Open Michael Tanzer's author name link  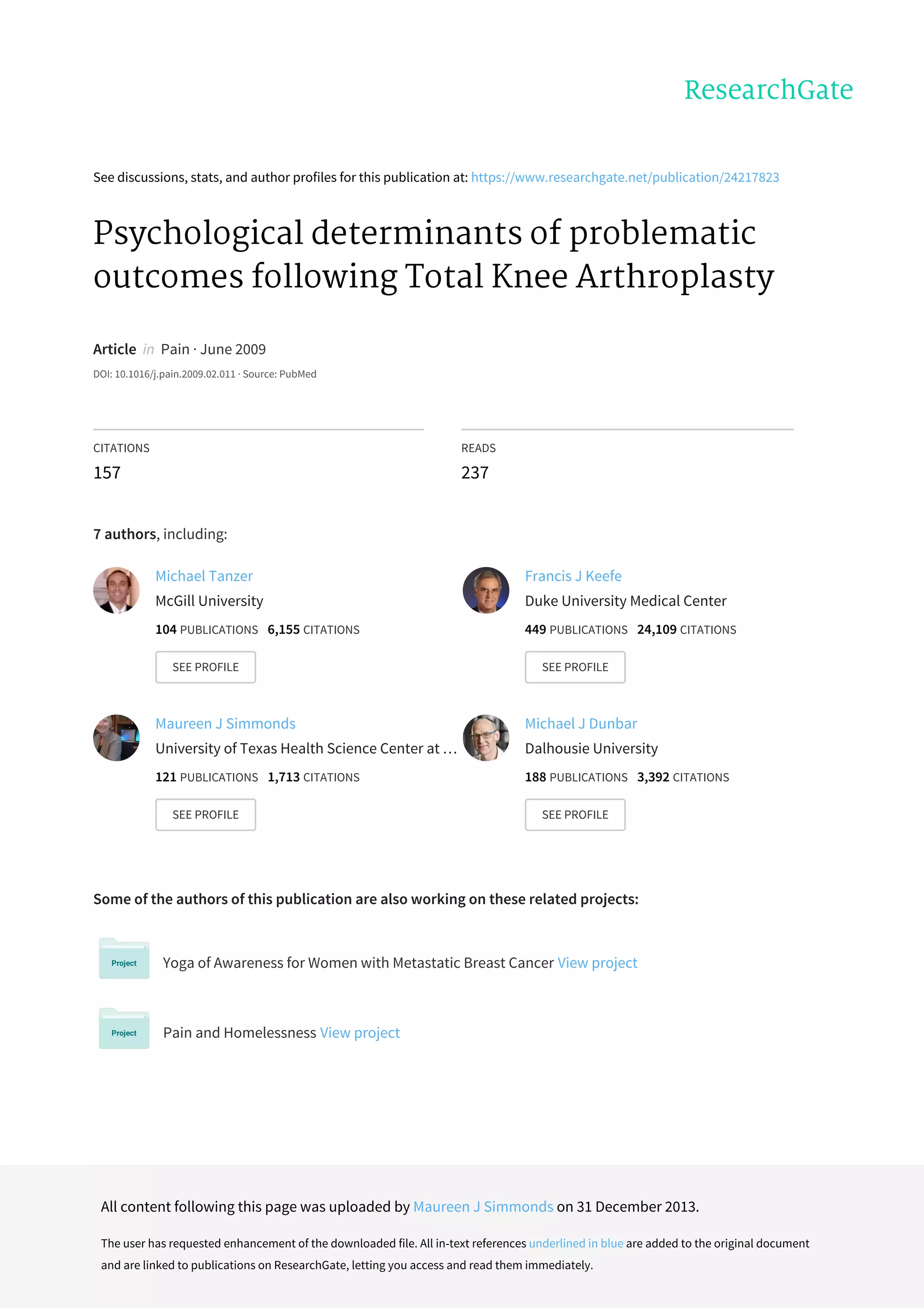click(x=204, y=576)
